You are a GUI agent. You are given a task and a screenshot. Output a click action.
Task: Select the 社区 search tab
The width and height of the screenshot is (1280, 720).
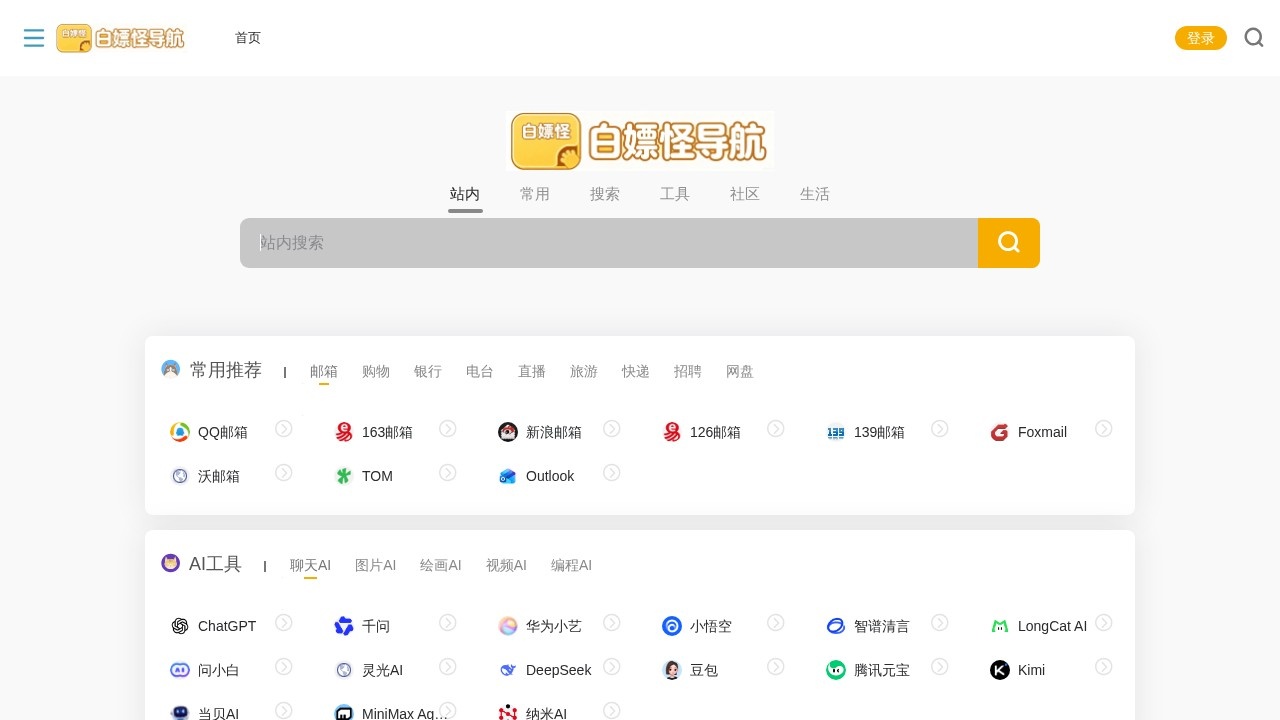(x=745, y=194)
